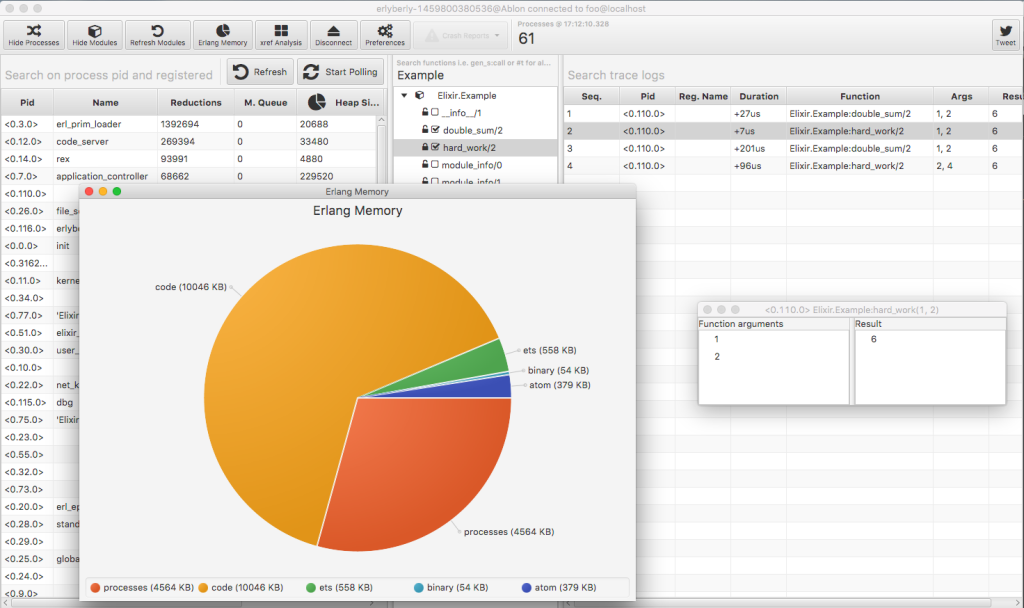Click the processes red legend swatch
The image size is (1024, 608).
pyautogui.click(x=96, y=588)
